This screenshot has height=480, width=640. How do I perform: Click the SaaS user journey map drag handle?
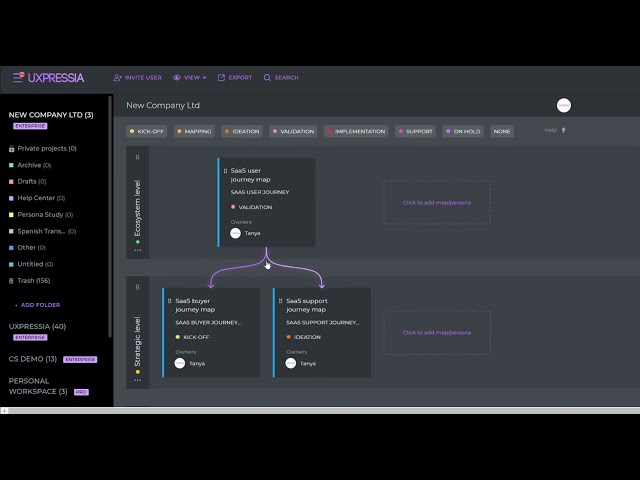tap(225, 171)
